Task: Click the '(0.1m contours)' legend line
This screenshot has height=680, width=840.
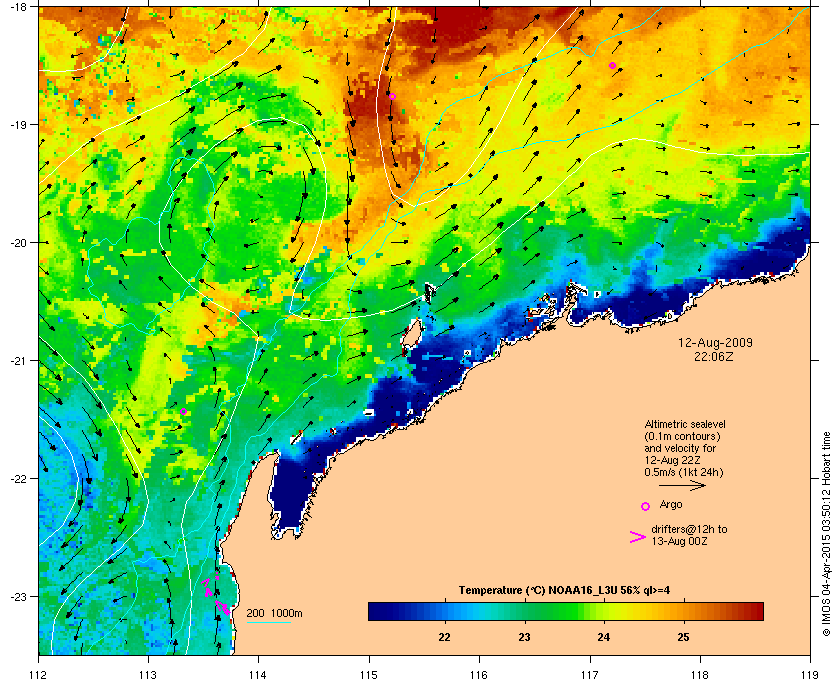Action: tap(682, 436)
